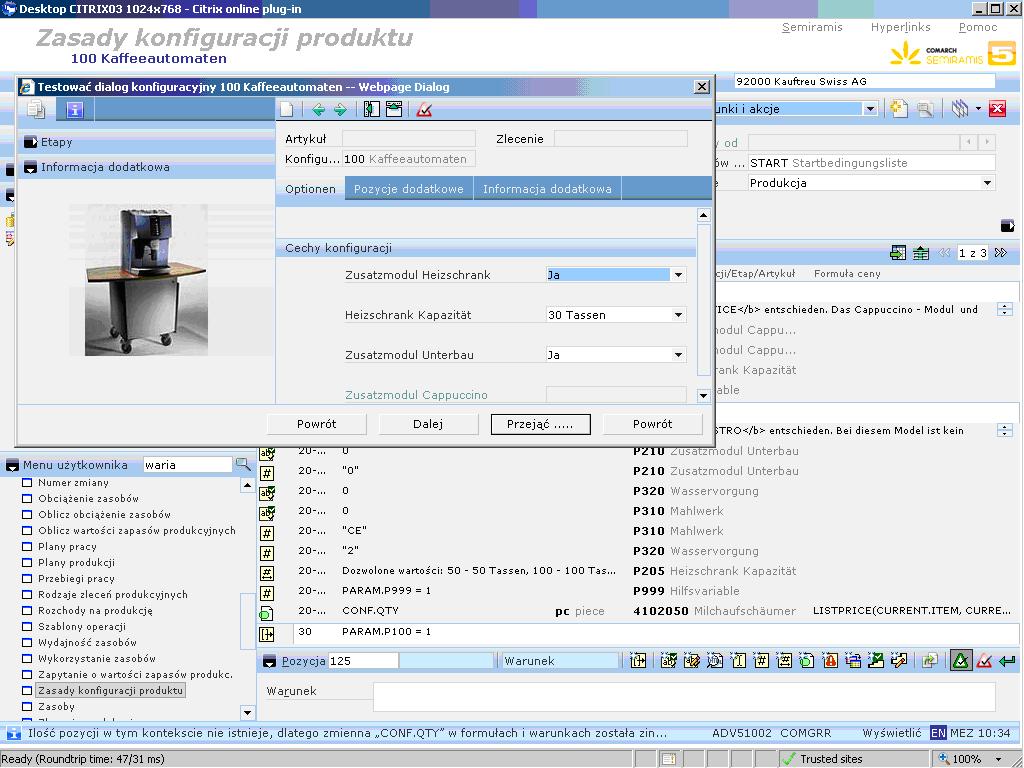The height and width of the screenshot is (768, 1024).
Task: Click the START Startbedingungsliste field
Action: point(871,163)
